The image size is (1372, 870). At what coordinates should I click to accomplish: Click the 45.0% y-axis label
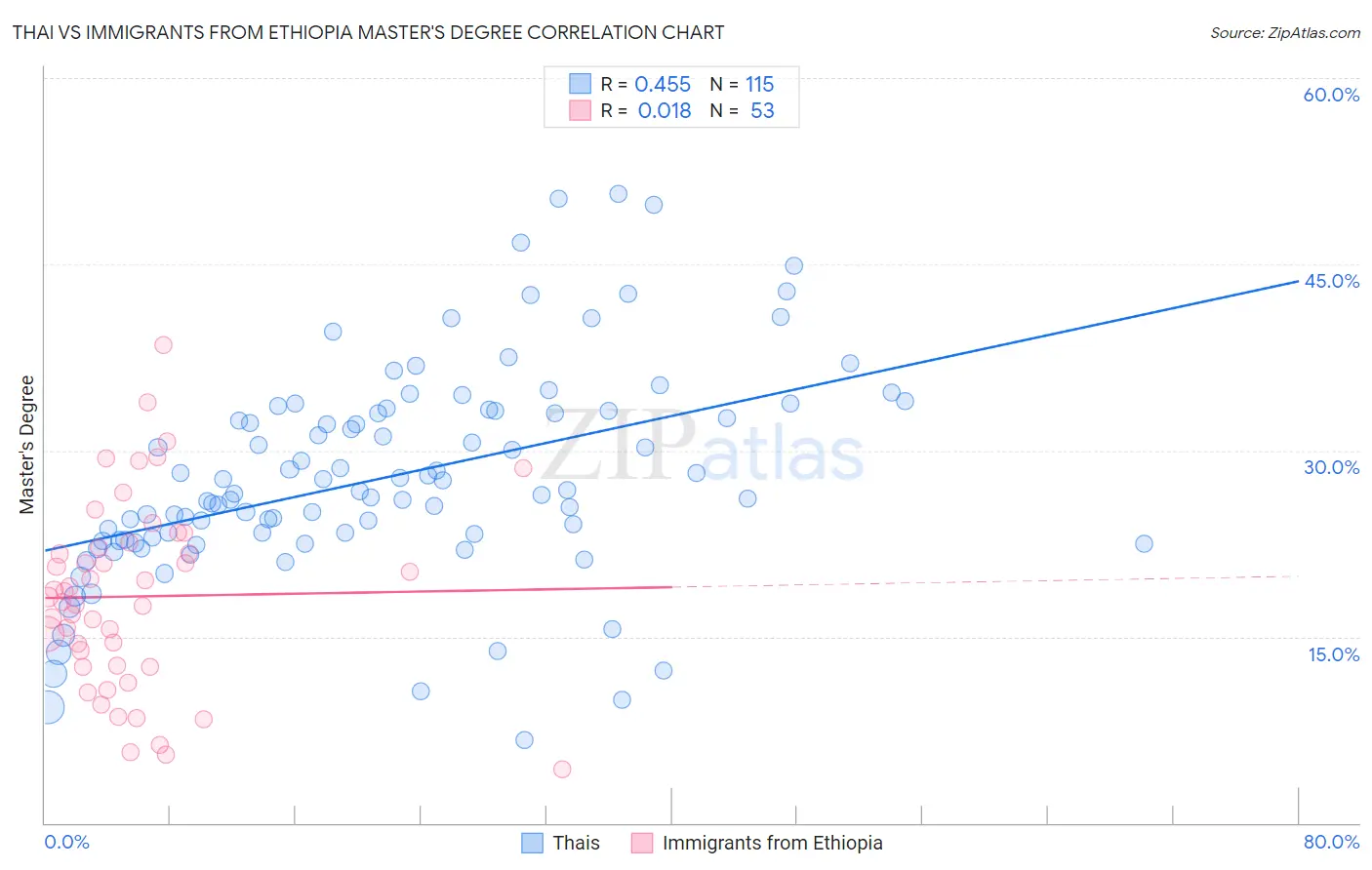coord(1331,281)
